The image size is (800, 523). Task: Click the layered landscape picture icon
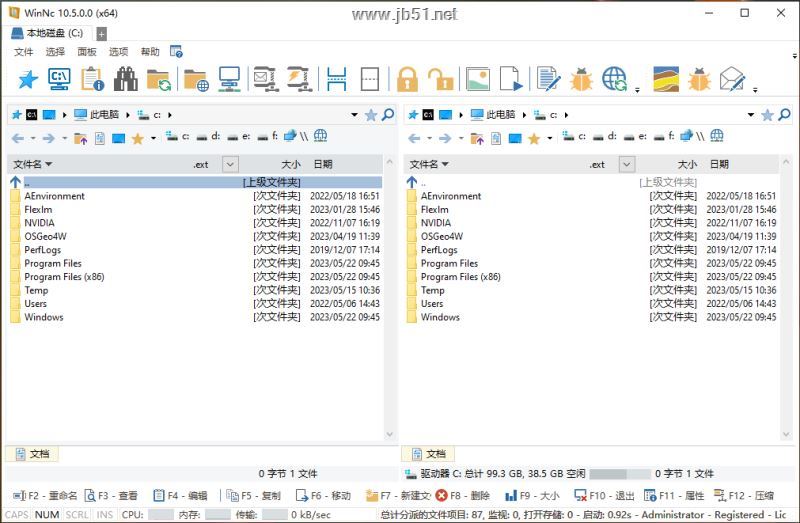tap(666, 79)
